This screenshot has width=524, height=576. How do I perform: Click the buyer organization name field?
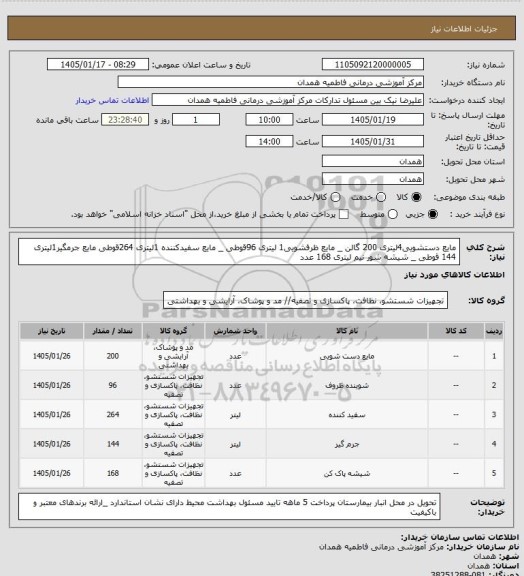(x=270, y=82)
